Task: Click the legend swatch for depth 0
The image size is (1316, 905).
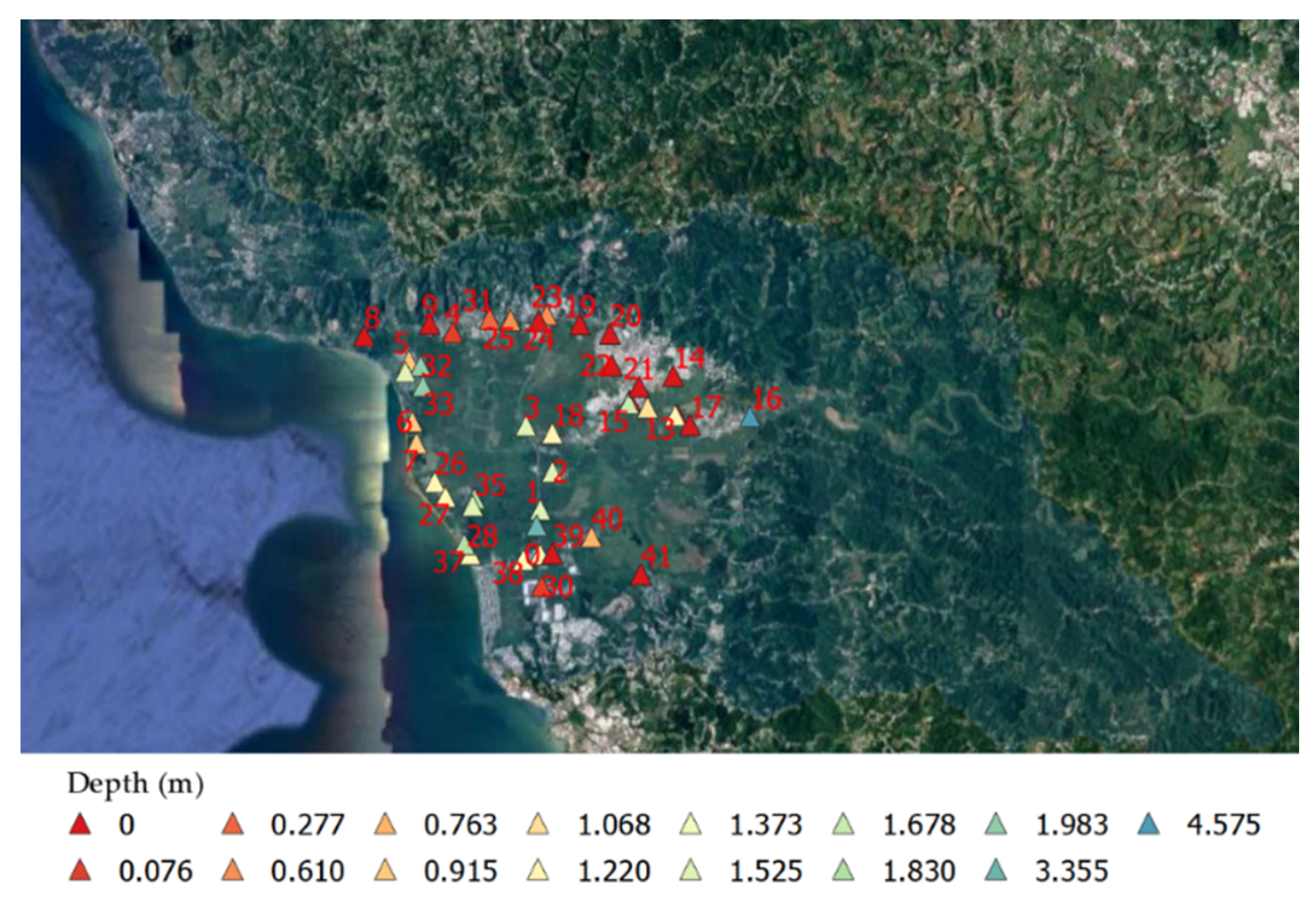Action: pyautogui.click(x=79, y=825)
